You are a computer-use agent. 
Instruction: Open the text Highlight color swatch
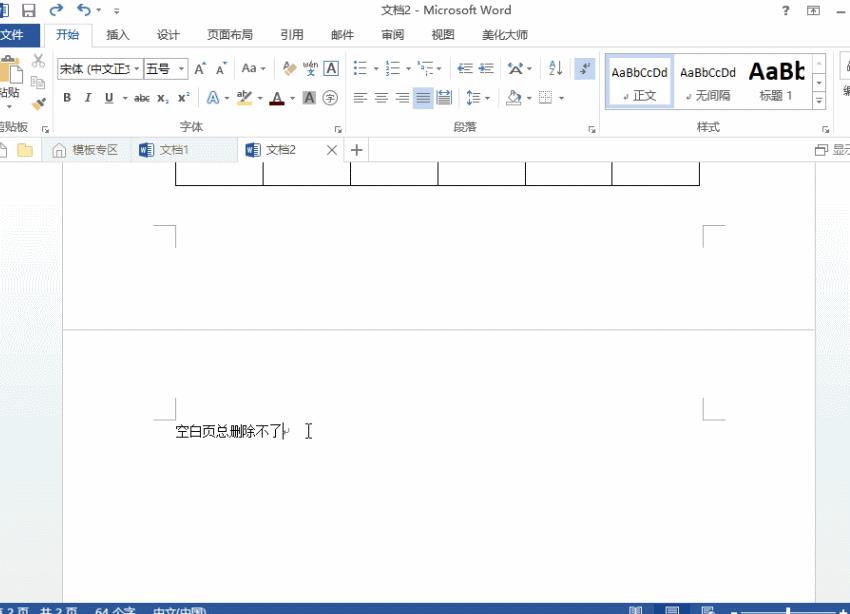pos(259,97)
